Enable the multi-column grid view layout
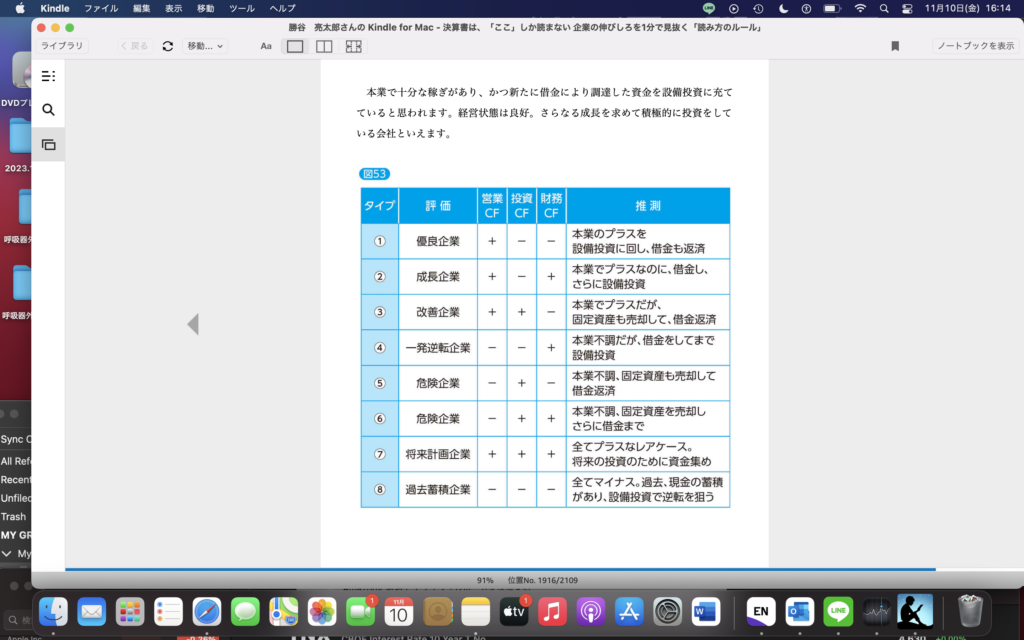 tap(353, 46)
